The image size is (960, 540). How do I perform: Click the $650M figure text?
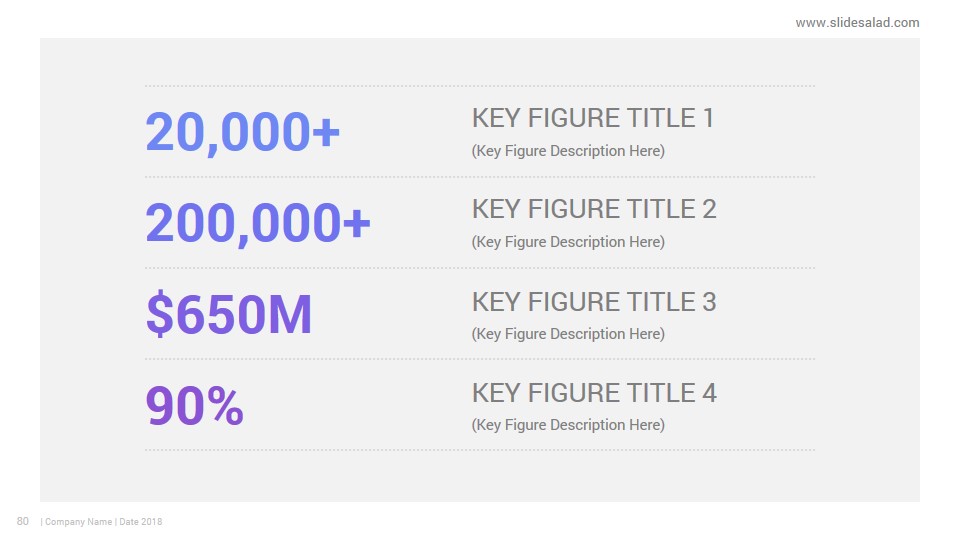point(229,314)
